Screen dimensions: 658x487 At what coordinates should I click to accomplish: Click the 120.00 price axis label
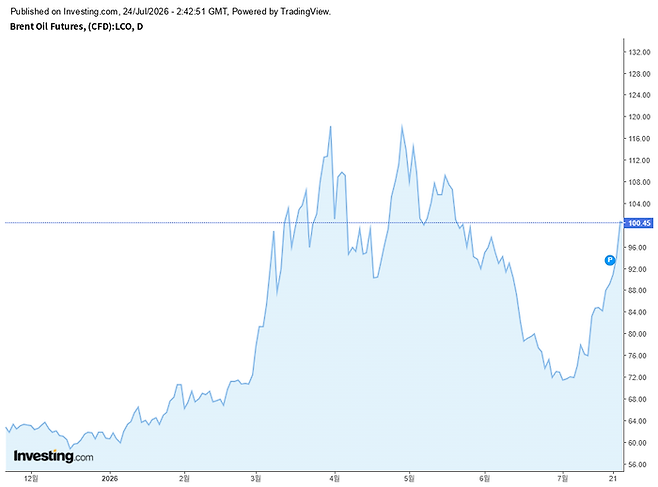pos(639,117)
